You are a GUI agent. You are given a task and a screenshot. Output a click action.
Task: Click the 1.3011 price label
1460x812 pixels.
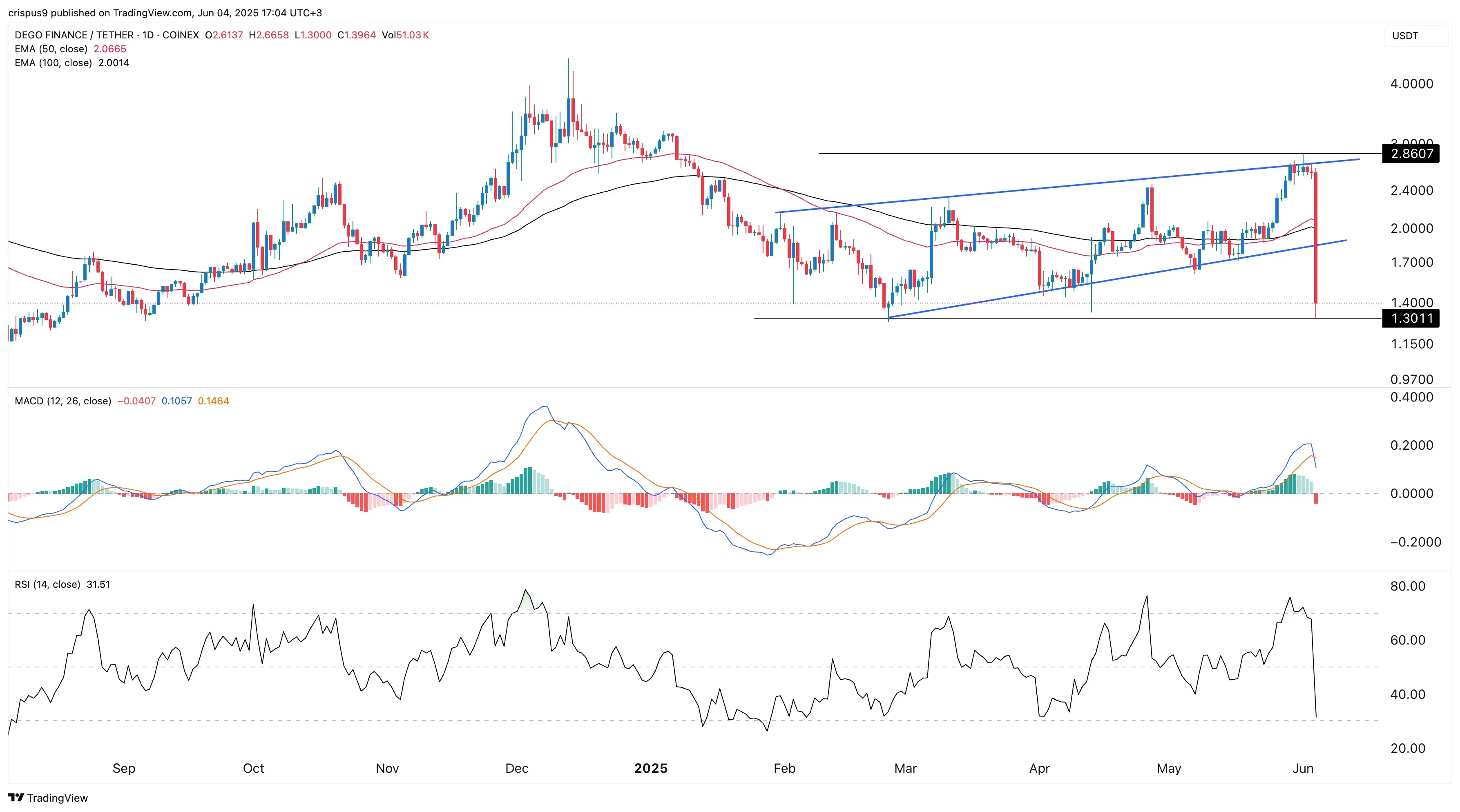coord(1411,319)
